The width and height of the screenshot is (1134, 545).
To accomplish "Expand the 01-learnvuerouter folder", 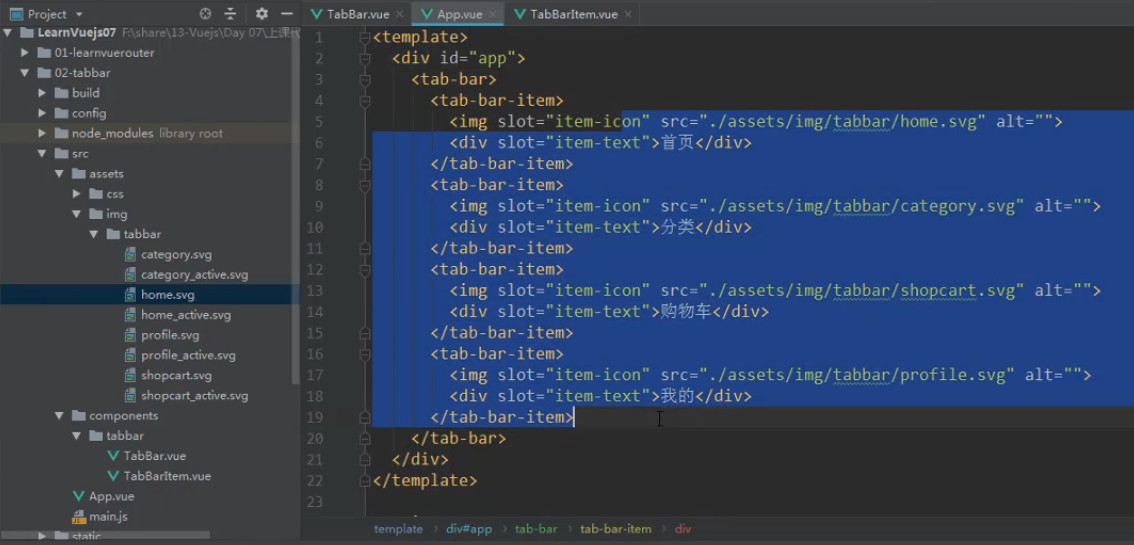I will coord(25,53).
